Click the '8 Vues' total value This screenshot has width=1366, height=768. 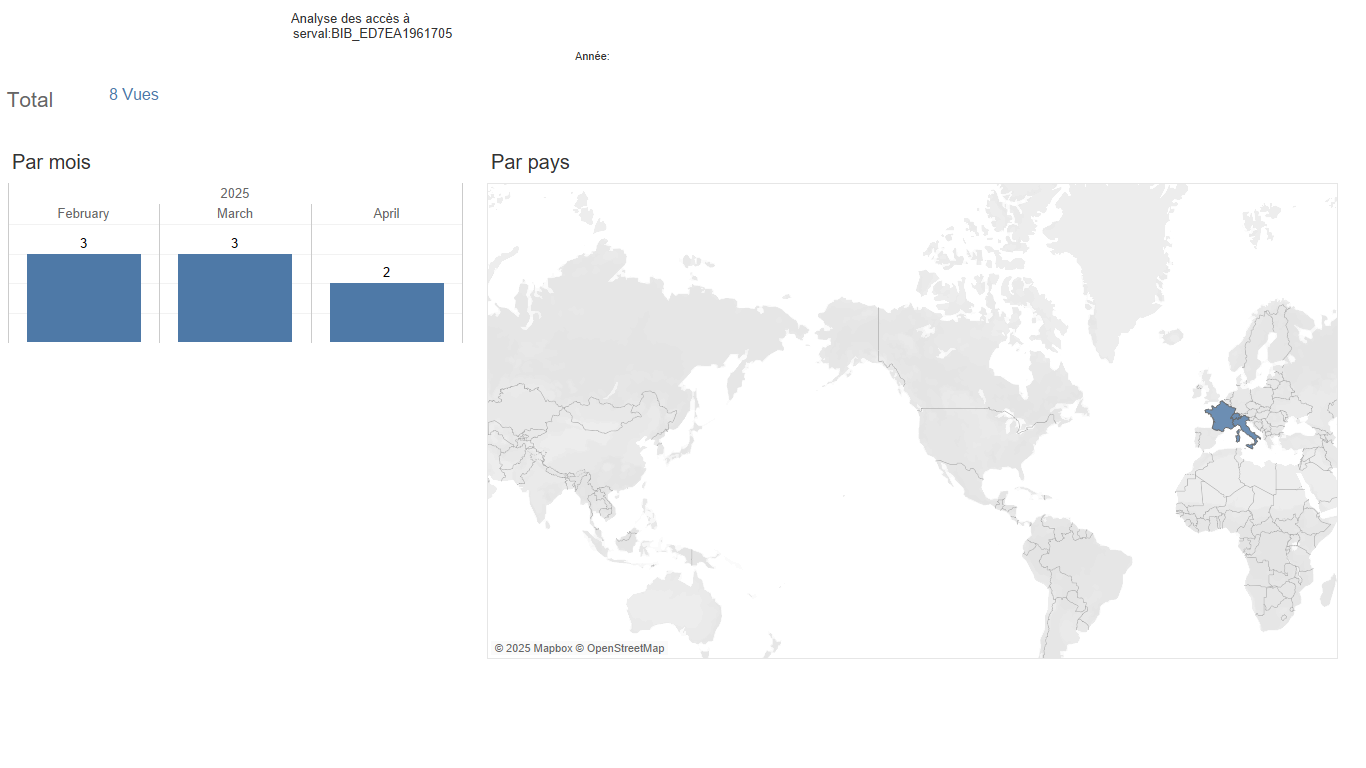click(134, 95)
